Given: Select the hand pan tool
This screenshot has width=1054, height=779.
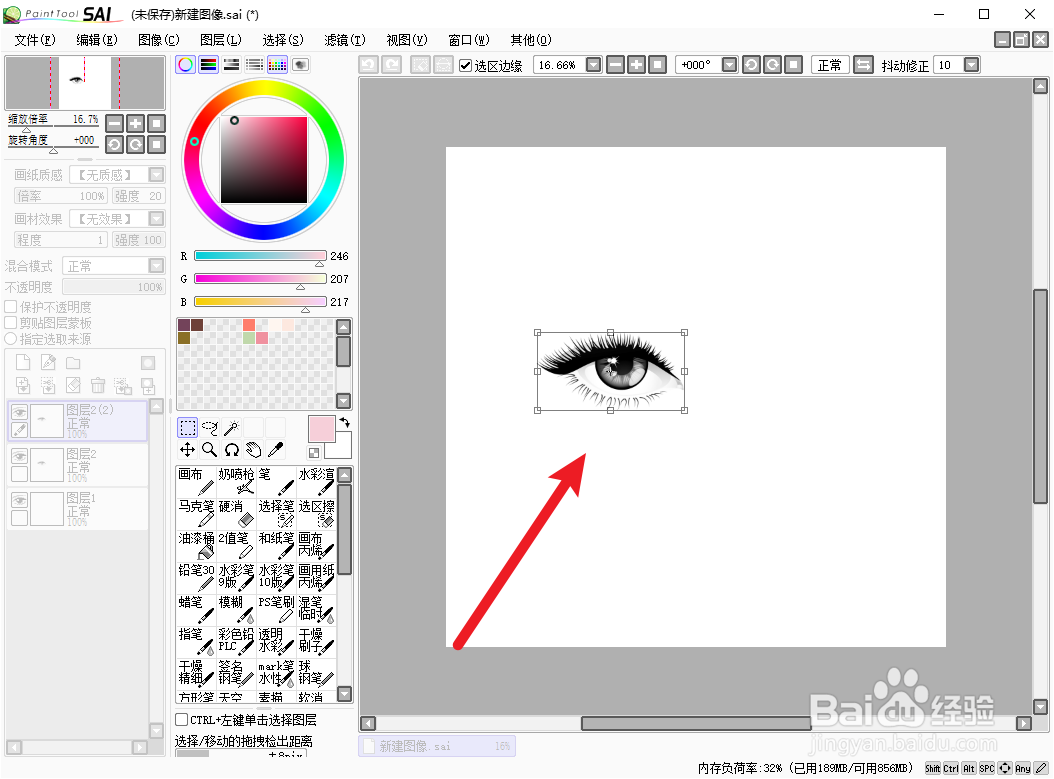Looking at the screenshot, I should [253, 450].
